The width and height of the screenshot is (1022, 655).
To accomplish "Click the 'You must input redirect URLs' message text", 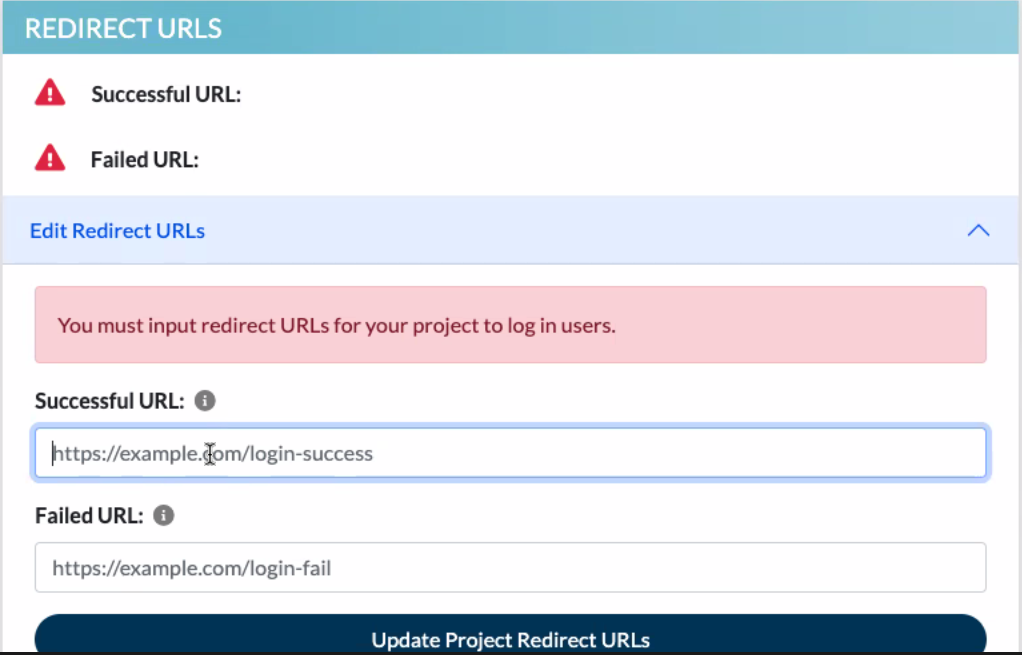I will click(x=336, y=325).
